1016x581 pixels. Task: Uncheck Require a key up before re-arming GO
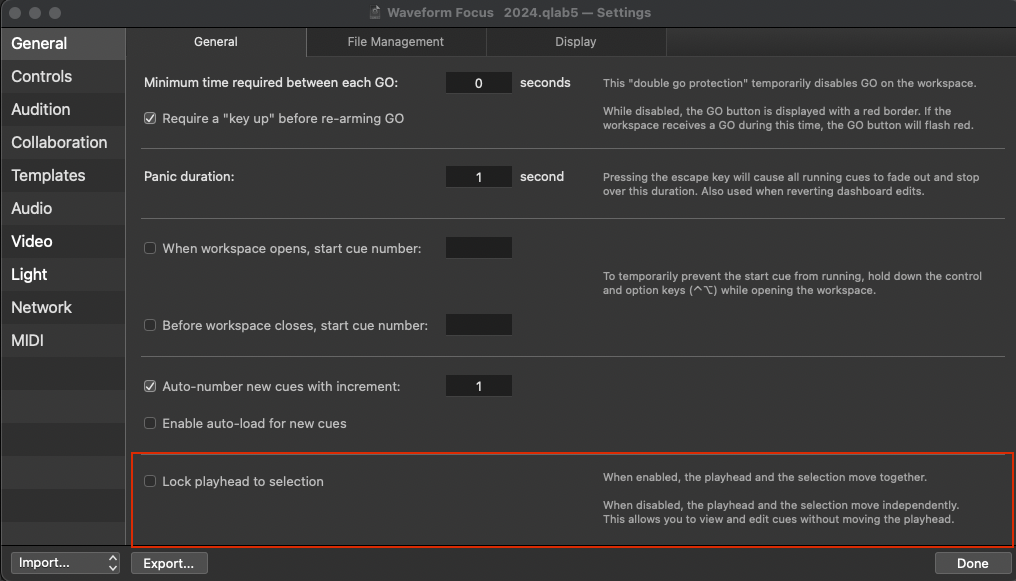[x=150, y=118]
